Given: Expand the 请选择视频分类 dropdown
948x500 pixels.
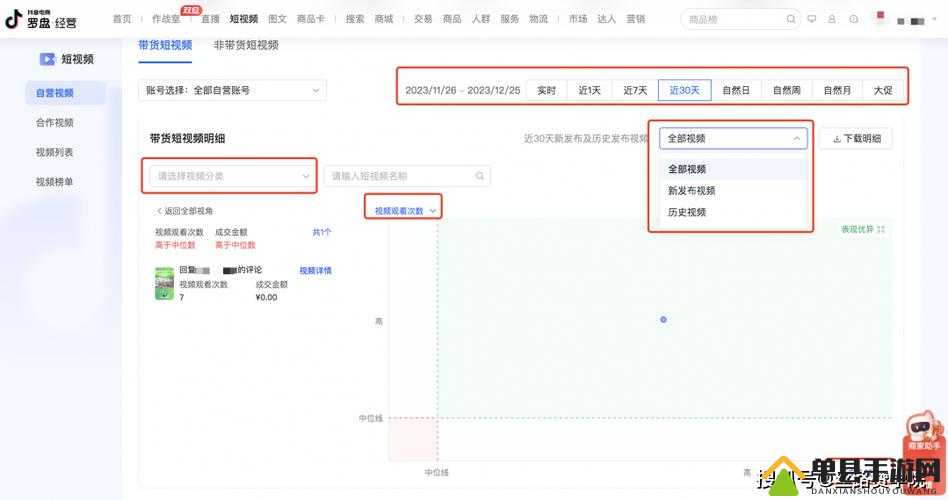Looking at the screenshot, I should 230,176.
